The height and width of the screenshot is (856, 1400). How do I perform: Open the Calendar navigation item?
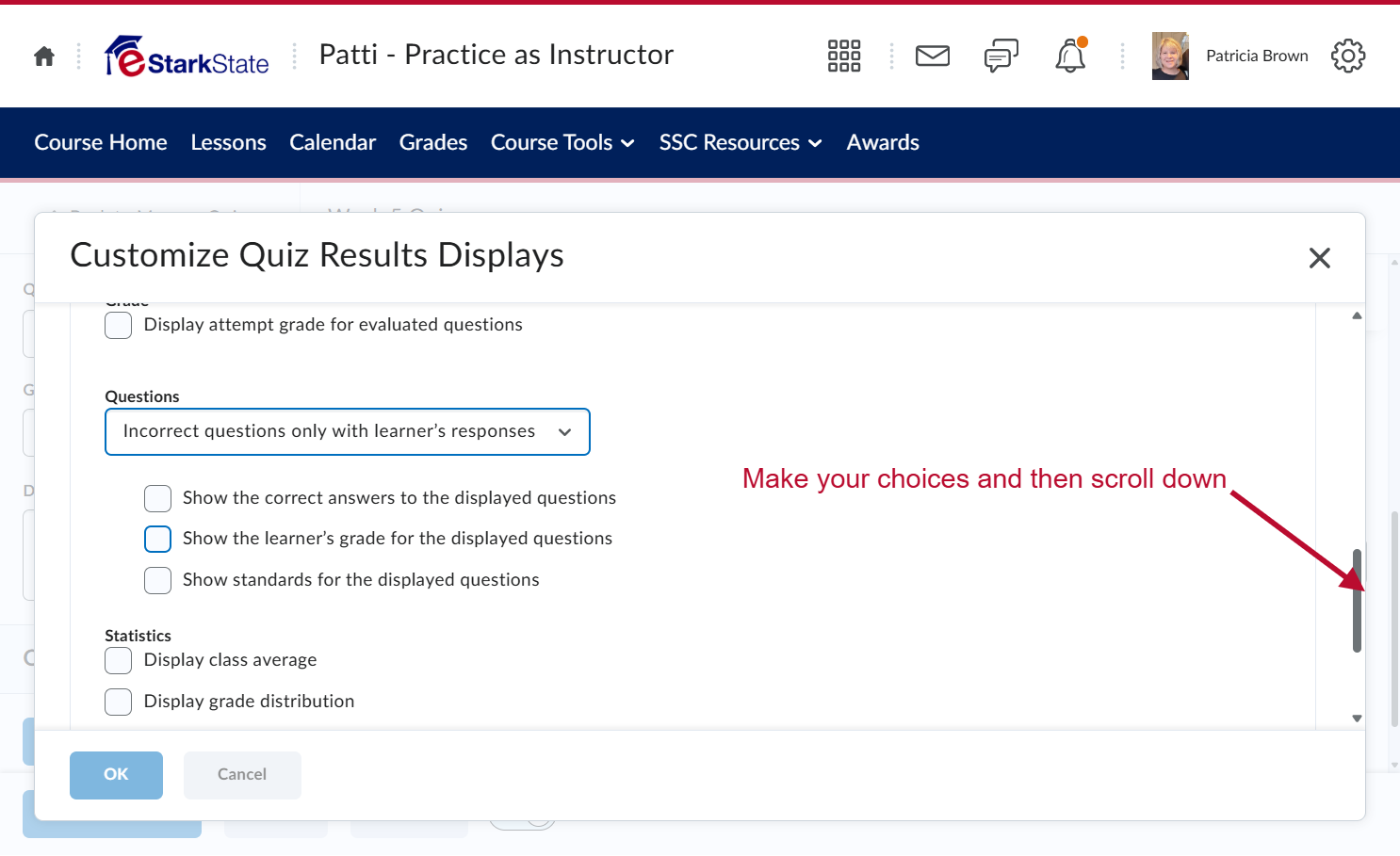click(333, 142)
